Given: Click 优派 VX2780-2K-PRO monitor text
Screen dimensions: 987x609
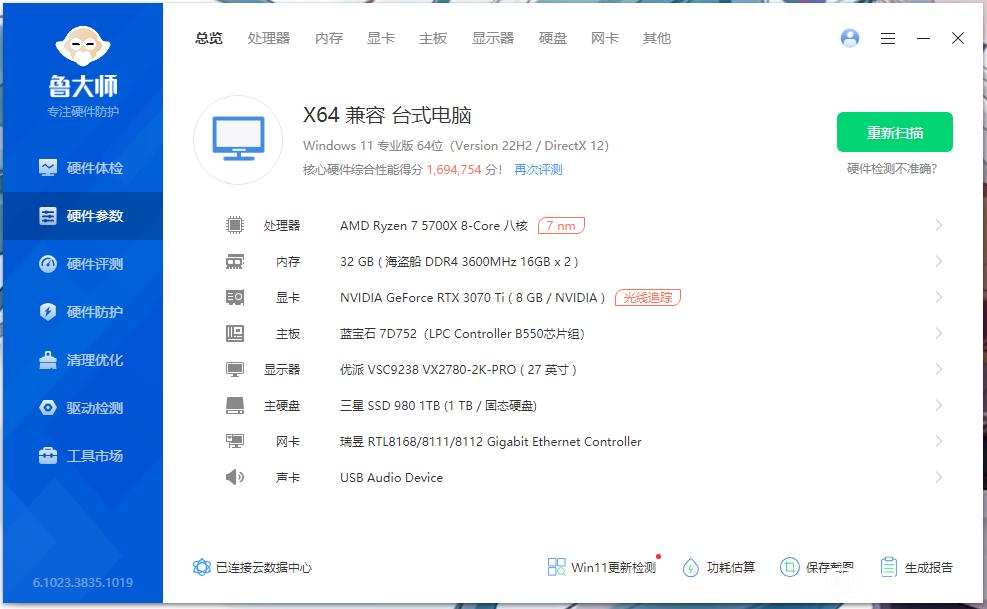Looking at the screenshot, I should [x=458, y=369].
